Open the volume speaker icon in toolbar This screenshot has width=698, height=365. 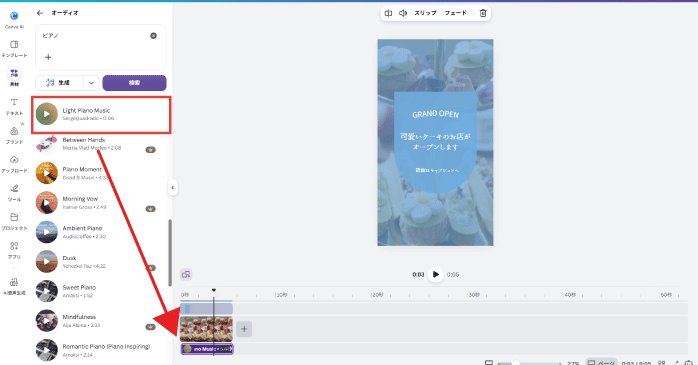(x=403, y=13)
